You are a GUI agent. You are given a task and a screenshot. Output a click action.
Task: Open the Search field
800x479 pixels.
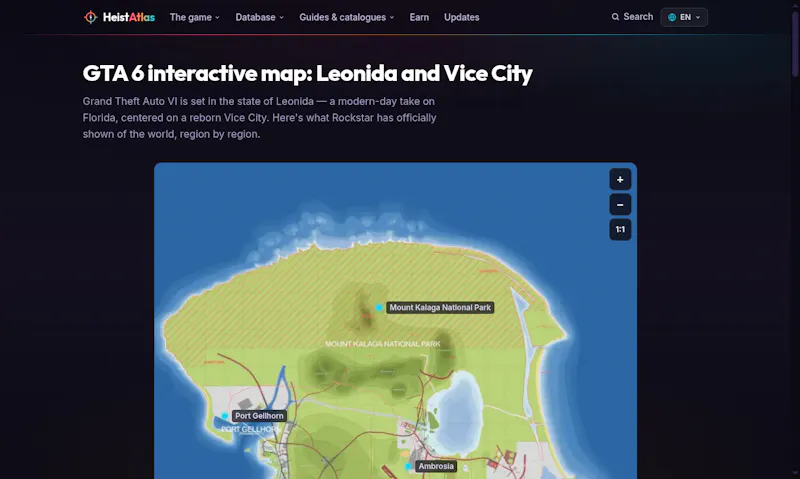click(x=632, y=17)
